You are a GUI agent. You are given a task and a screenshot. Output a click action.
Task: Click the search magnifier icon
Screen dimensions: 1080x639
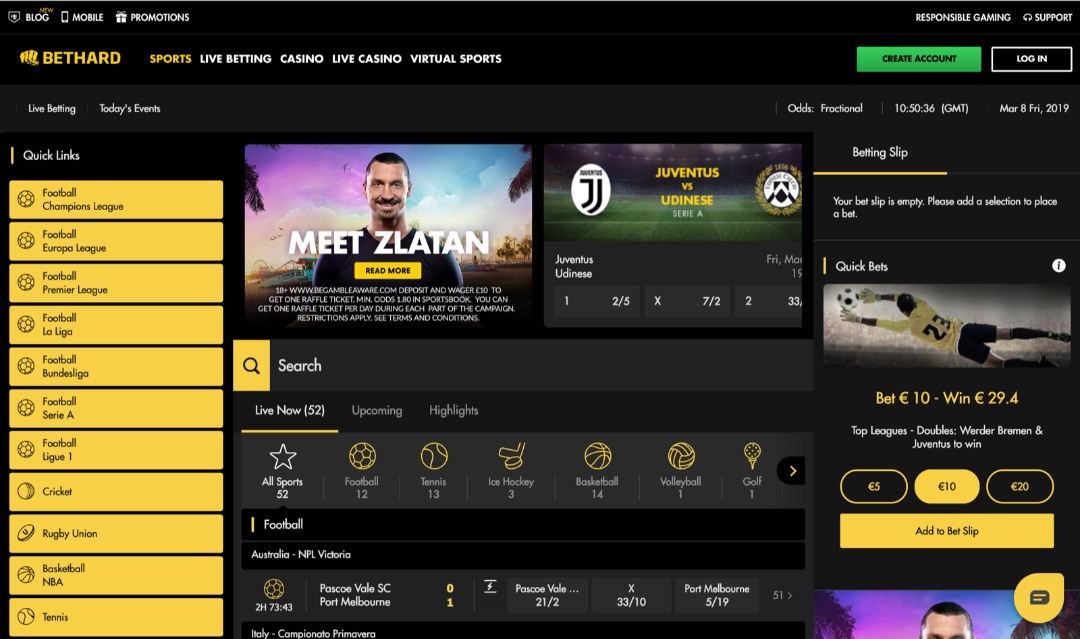(251, 366)
